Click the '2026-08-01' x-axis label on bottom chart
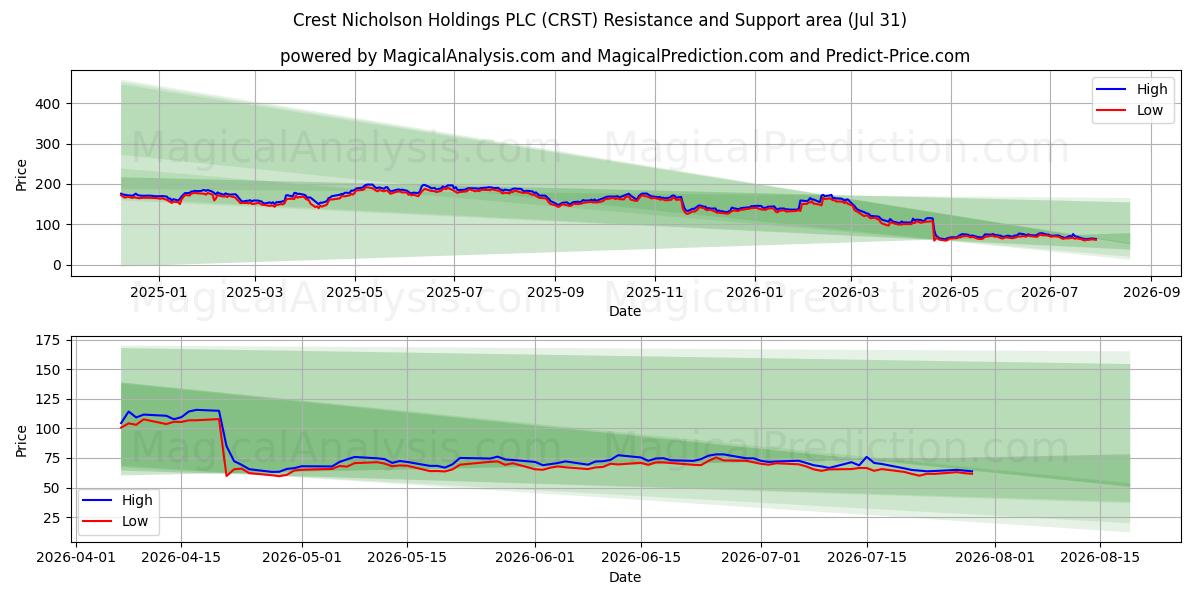This screenshot has width=1200, height=600. click(x=993, y=559)
